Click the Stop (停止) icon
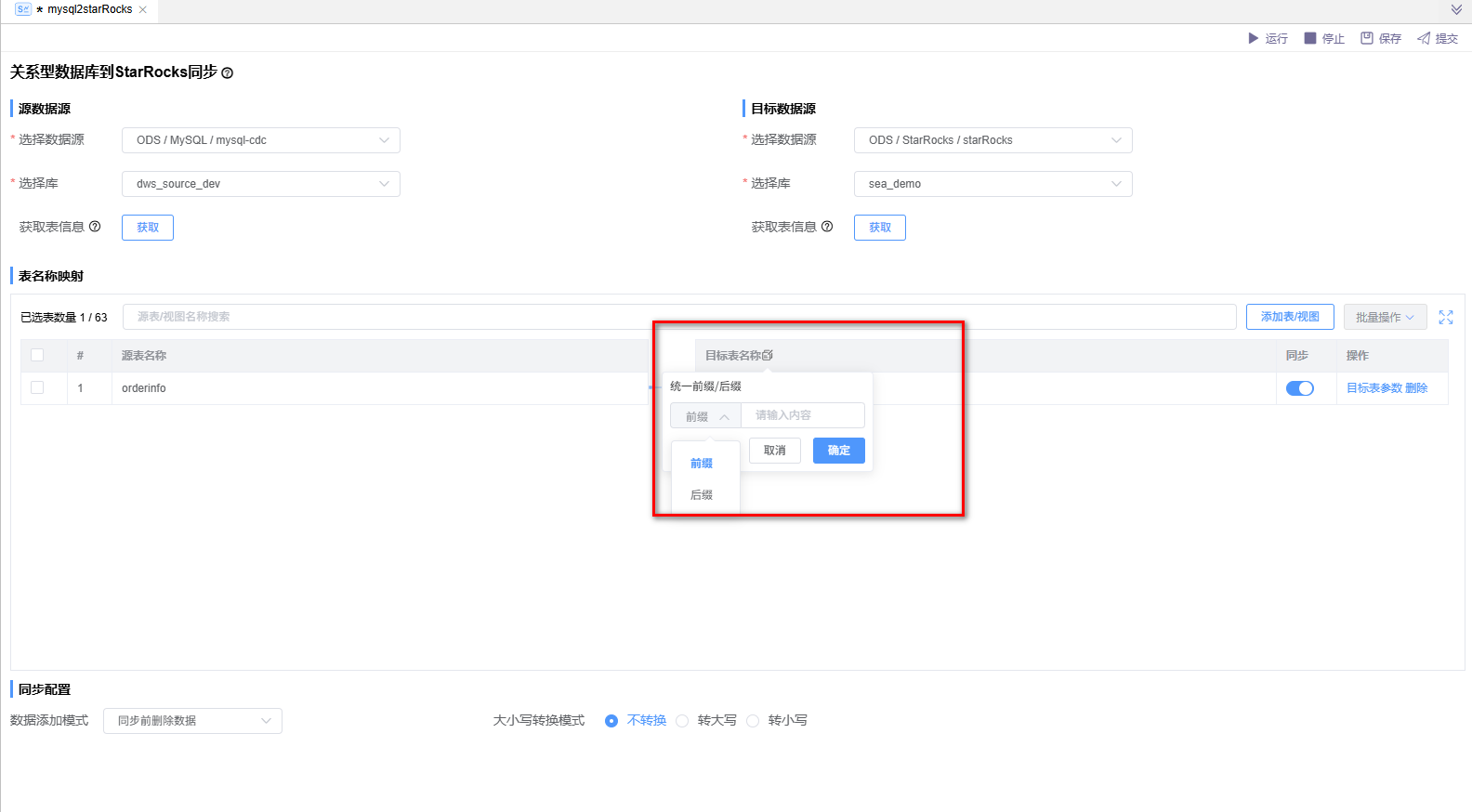Image resolution: width=1472 pixels, height=812 pixels. click(1310, 38)
